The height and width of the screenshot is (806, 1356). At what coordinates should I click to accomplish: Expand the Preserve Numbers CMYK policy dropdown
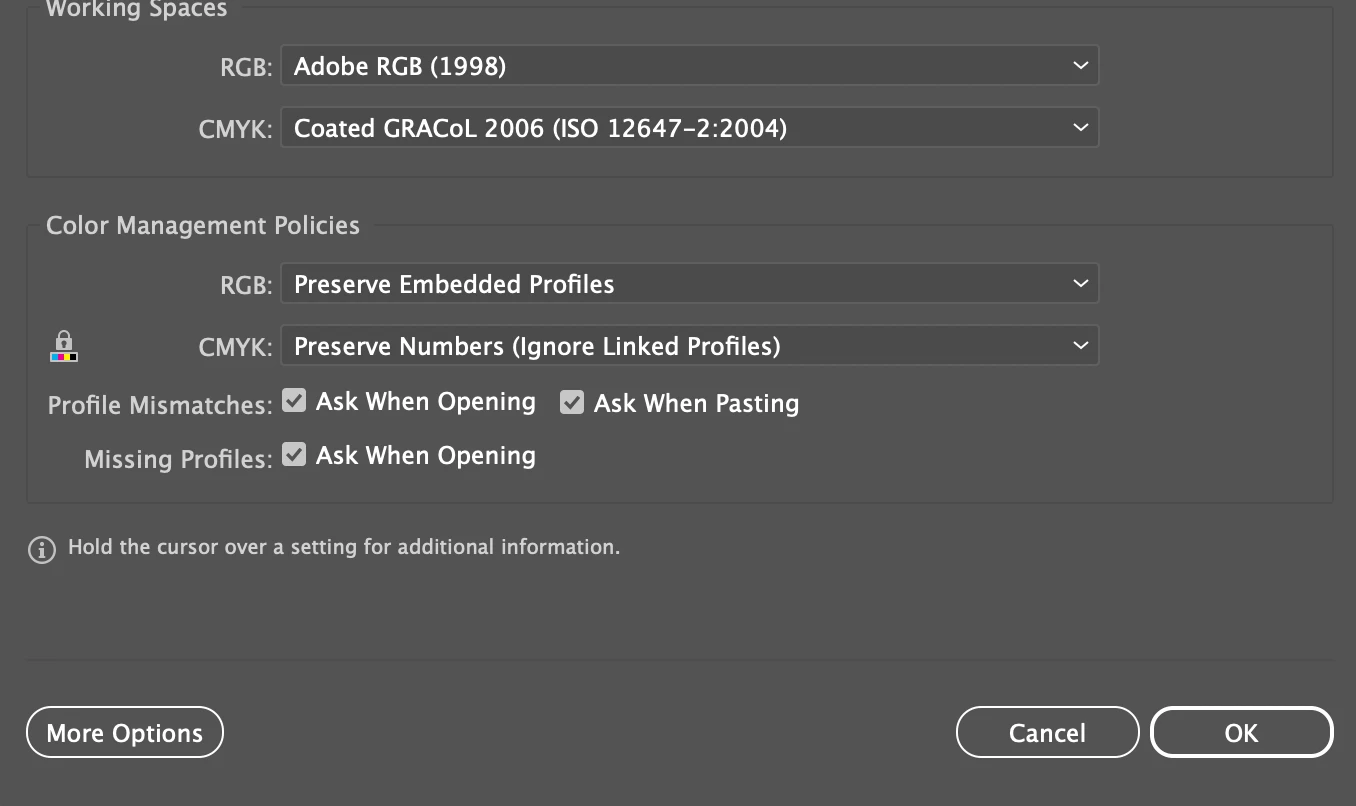[689, 346]
